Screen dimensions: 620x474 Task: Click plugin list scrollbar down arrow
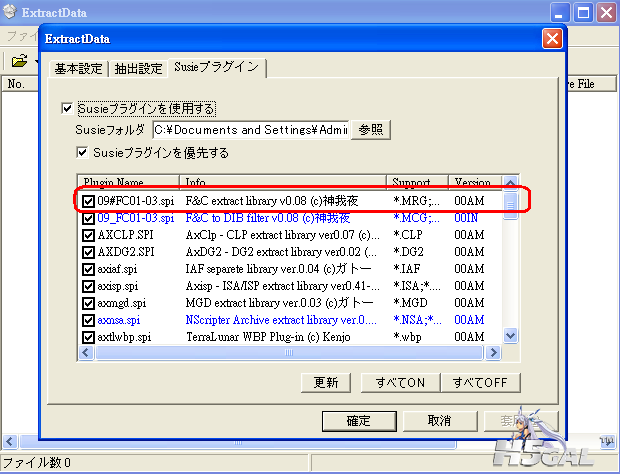(x=511, y=336)
